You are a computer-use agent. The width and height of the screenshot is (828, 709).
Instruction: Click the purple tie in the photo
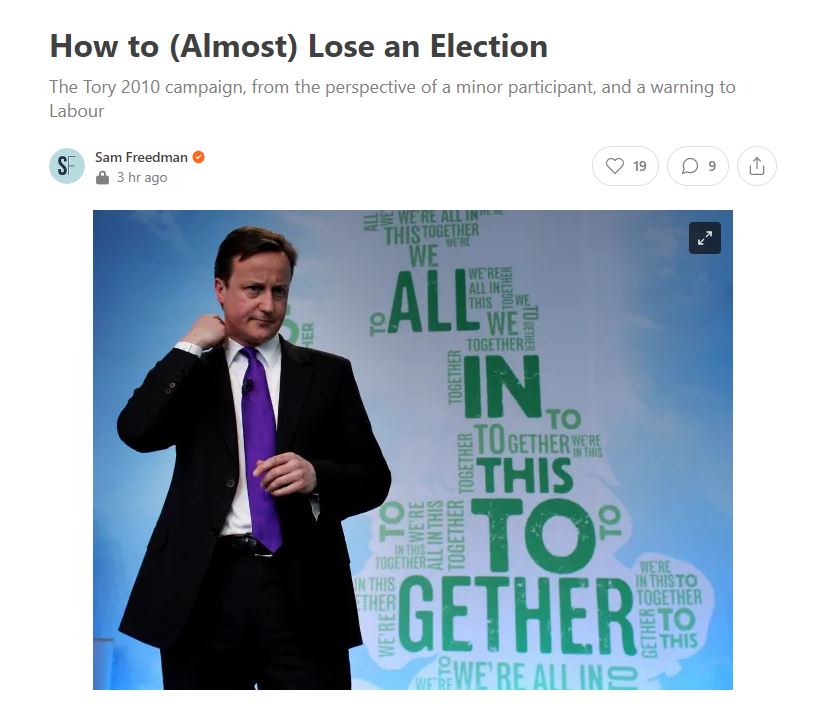click(x=258, y=450)
